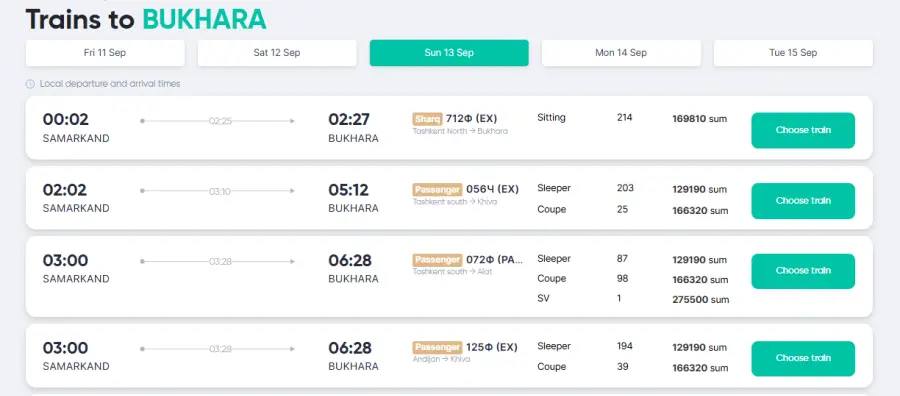900x396 pixels.
Task: Click the 05:12 arrival time
Action: pyautogui.click(x=348, y=190)
